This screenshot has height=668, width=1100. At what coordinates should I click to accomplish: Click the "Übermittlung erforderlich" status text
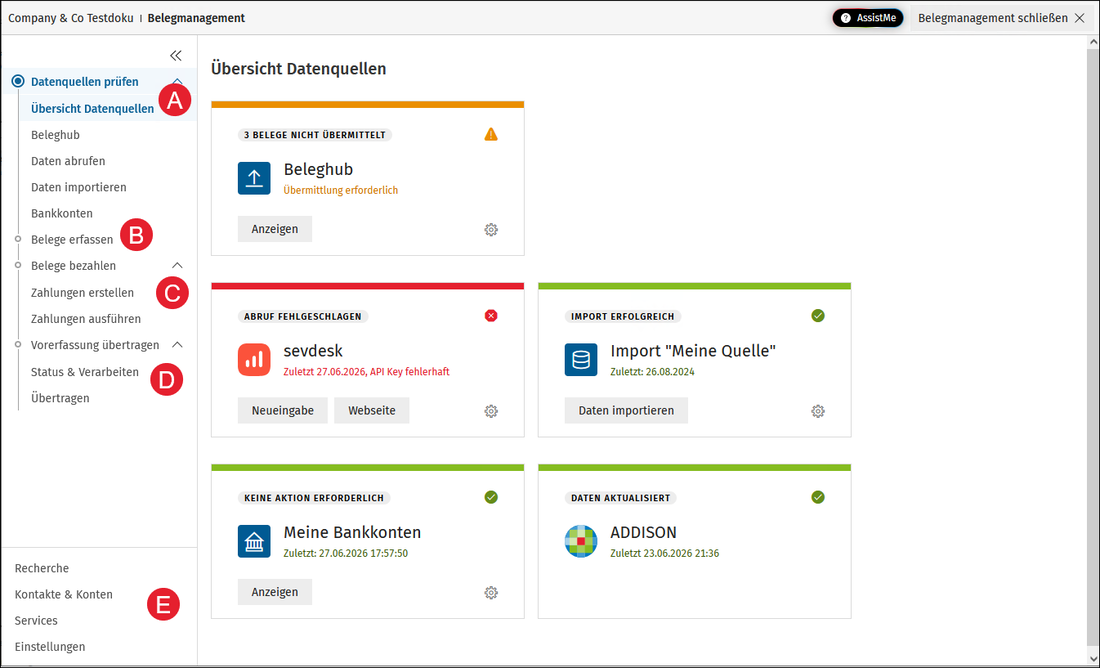coord(341,190)
